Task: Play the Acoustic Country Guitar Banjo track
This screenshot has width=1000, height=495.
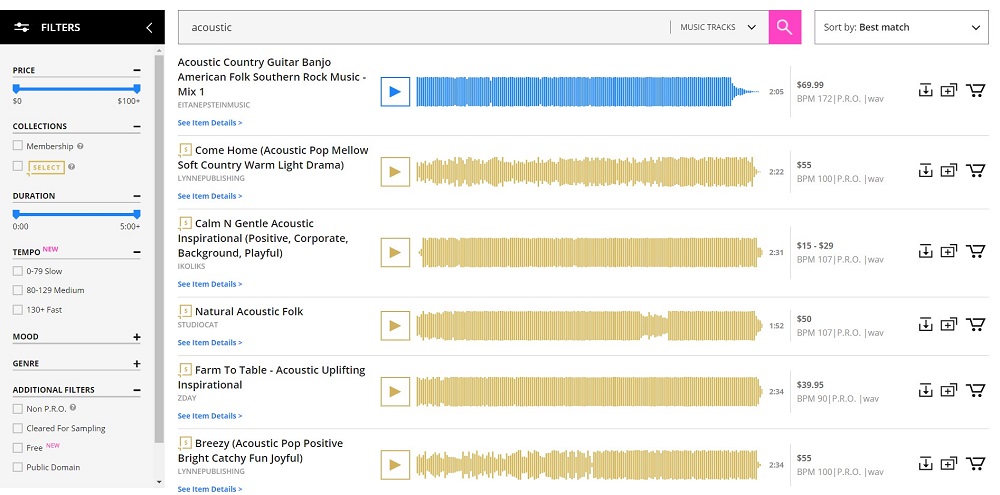Action: coord(395,92)
